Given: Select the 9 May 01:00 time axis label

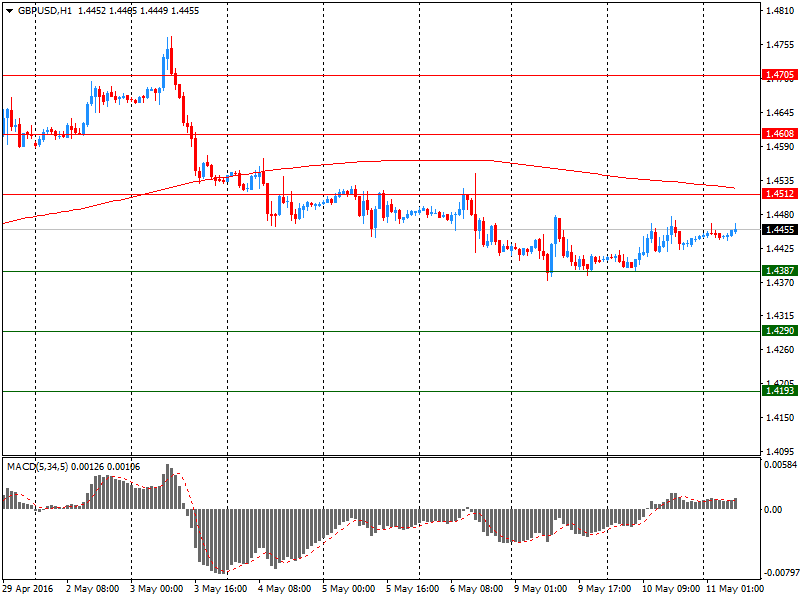Looking at the screenshot, I should (541, 589).
